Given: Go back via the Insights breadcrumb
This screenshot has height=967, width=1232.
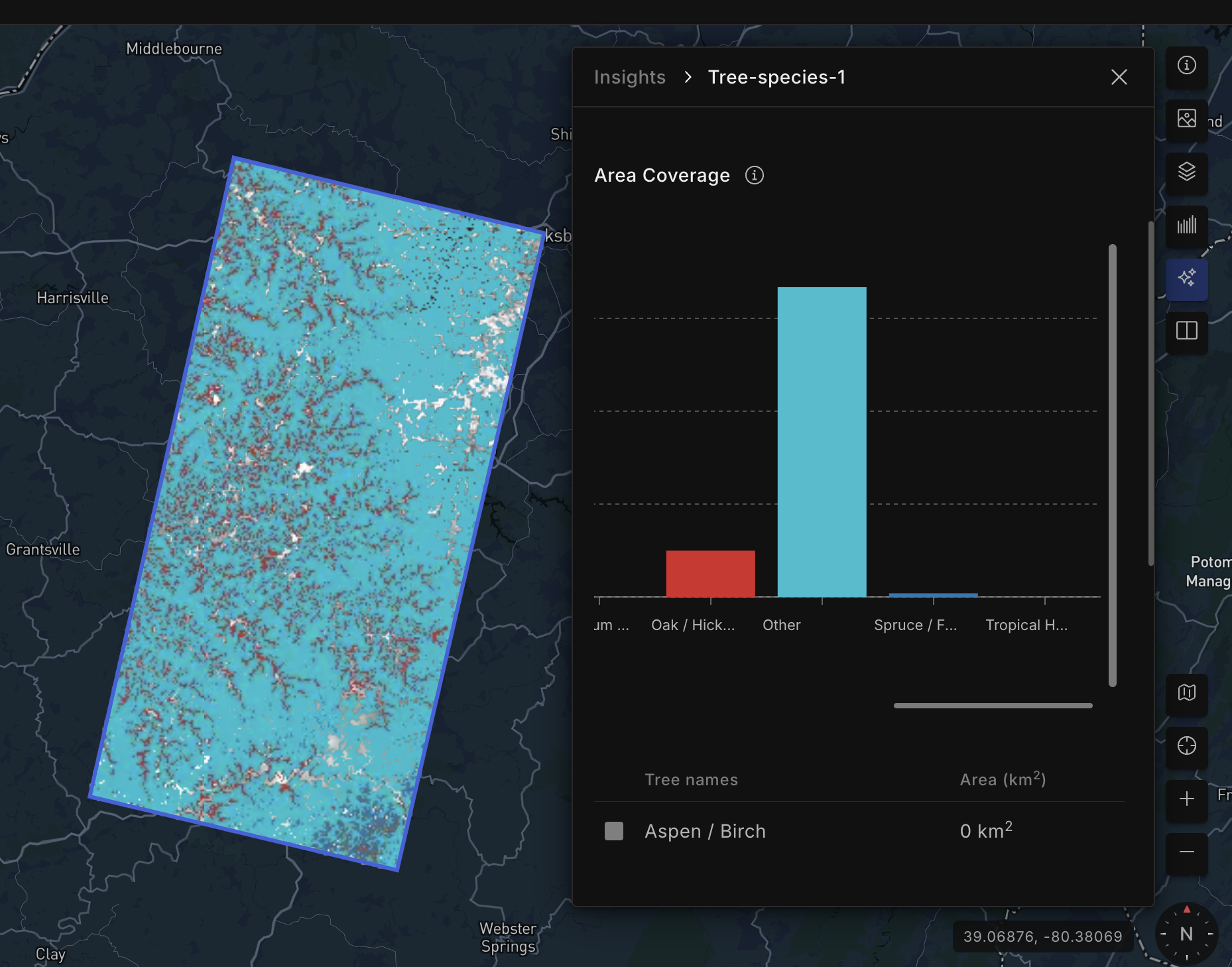Looking at the screenshot, I should pos(629,77).
